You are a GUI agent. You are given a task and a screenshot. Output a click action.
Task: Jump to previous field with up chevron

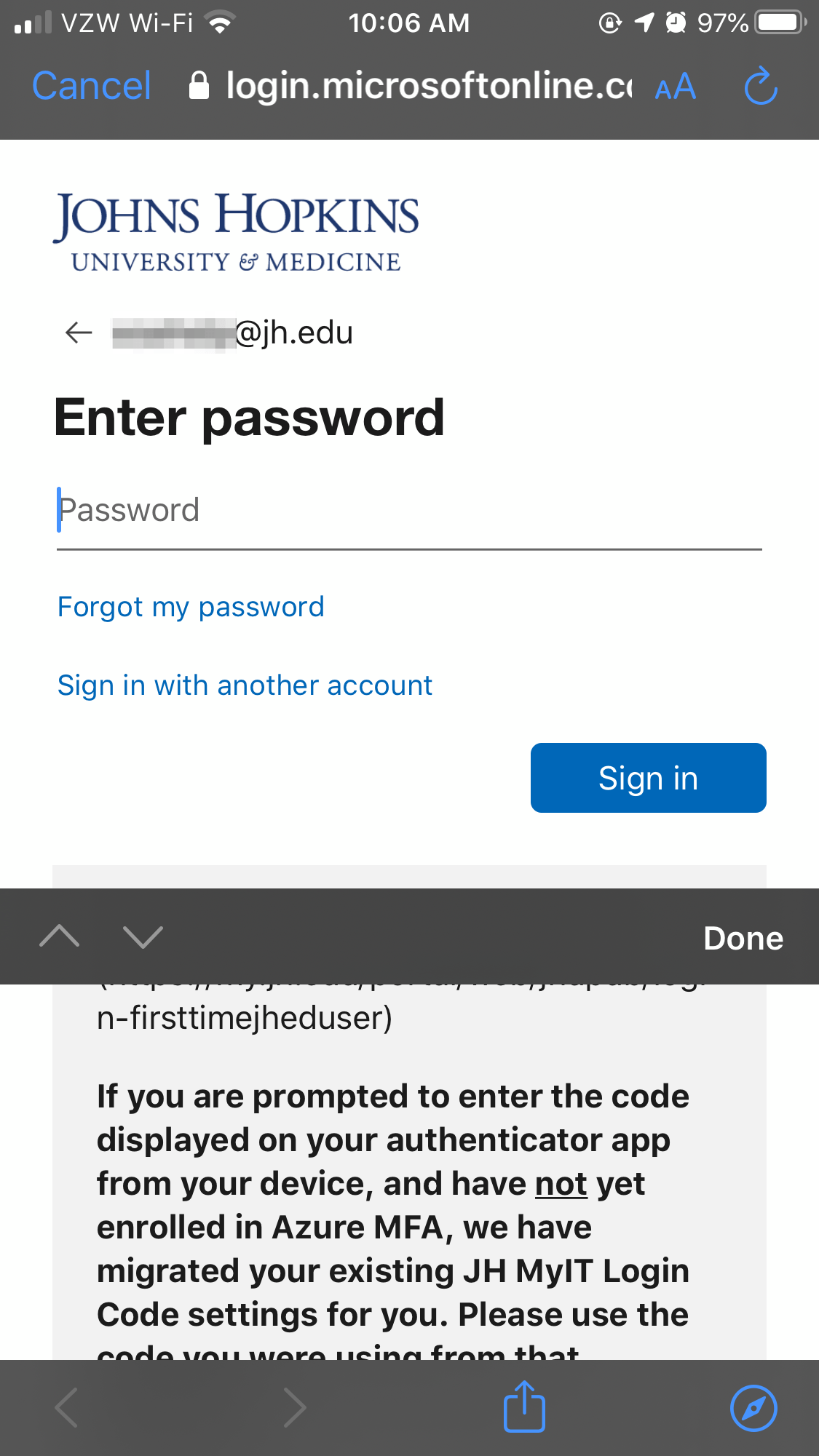pos(60,936)
